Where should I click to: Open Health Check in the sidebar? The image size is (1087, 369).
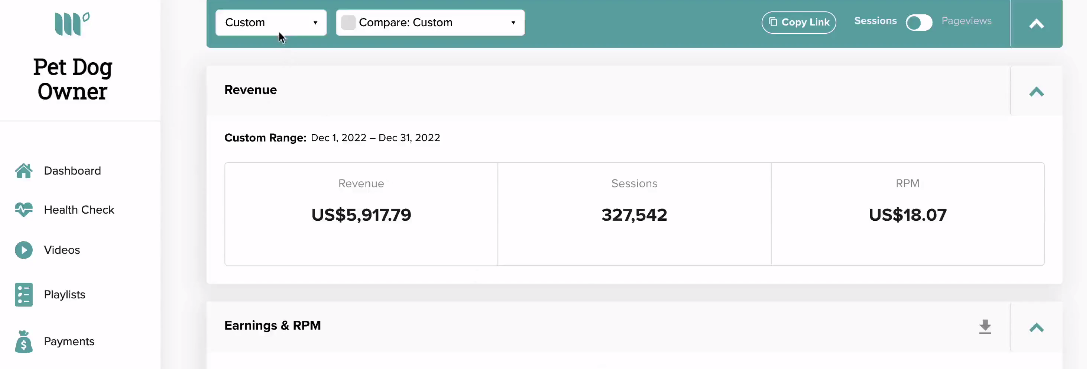coord(79,209)
